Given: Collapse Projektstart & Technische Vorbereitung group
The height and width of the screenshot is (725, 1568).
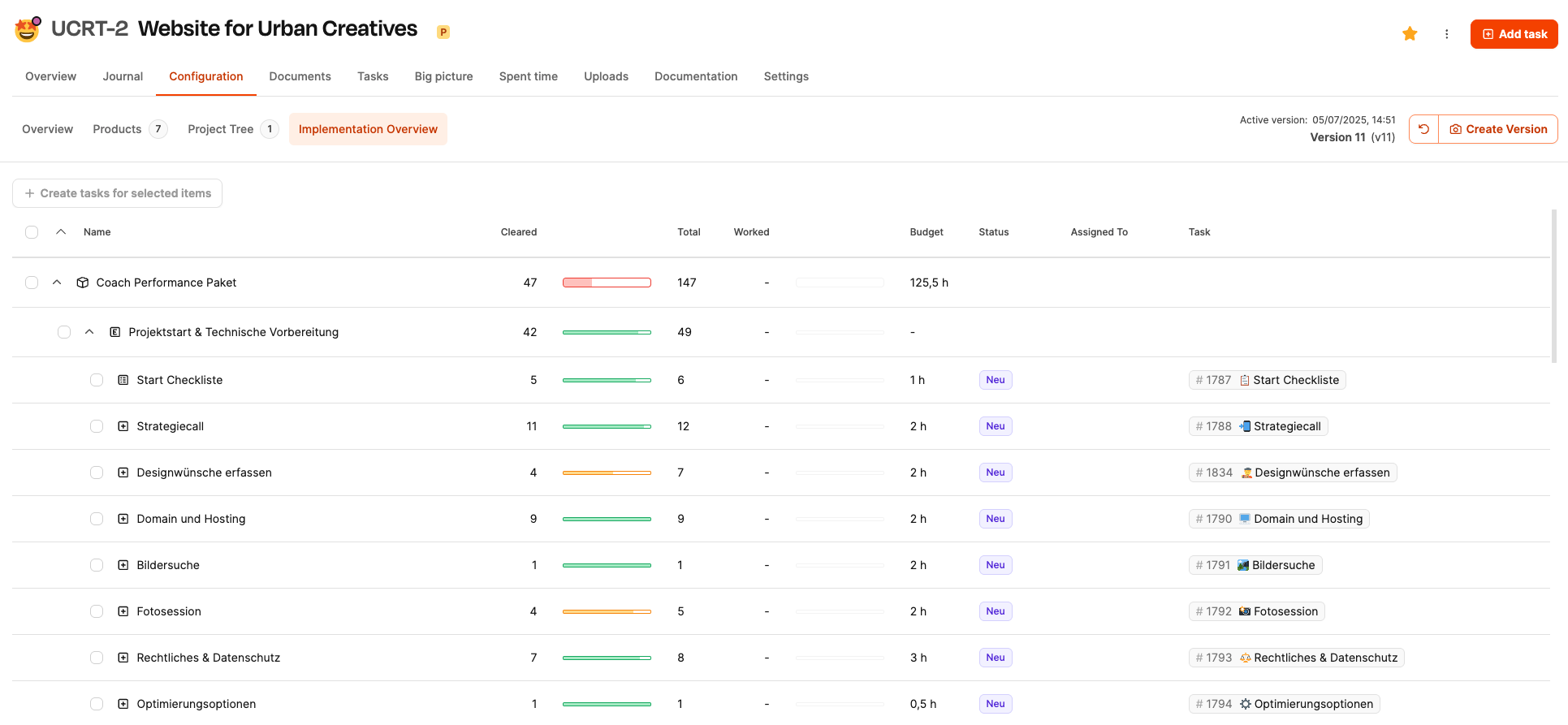Looking at the screenshot, I should click(x=89, y=332).
